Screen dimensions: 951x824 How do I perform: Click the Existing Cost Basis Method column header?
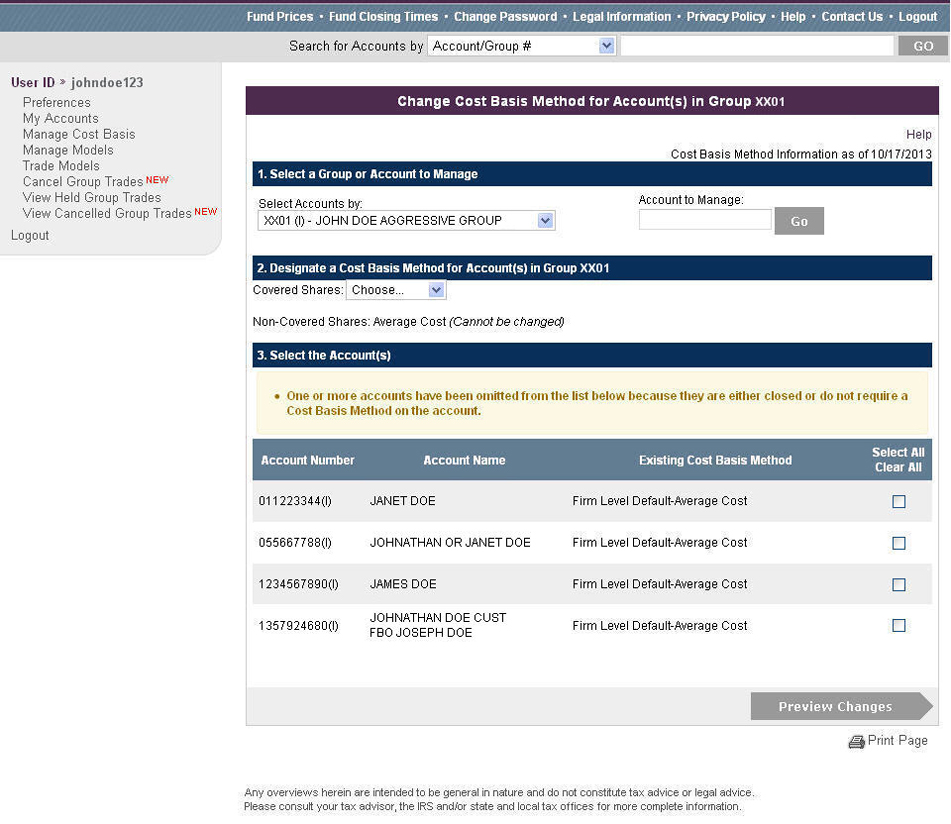[715, 460]
